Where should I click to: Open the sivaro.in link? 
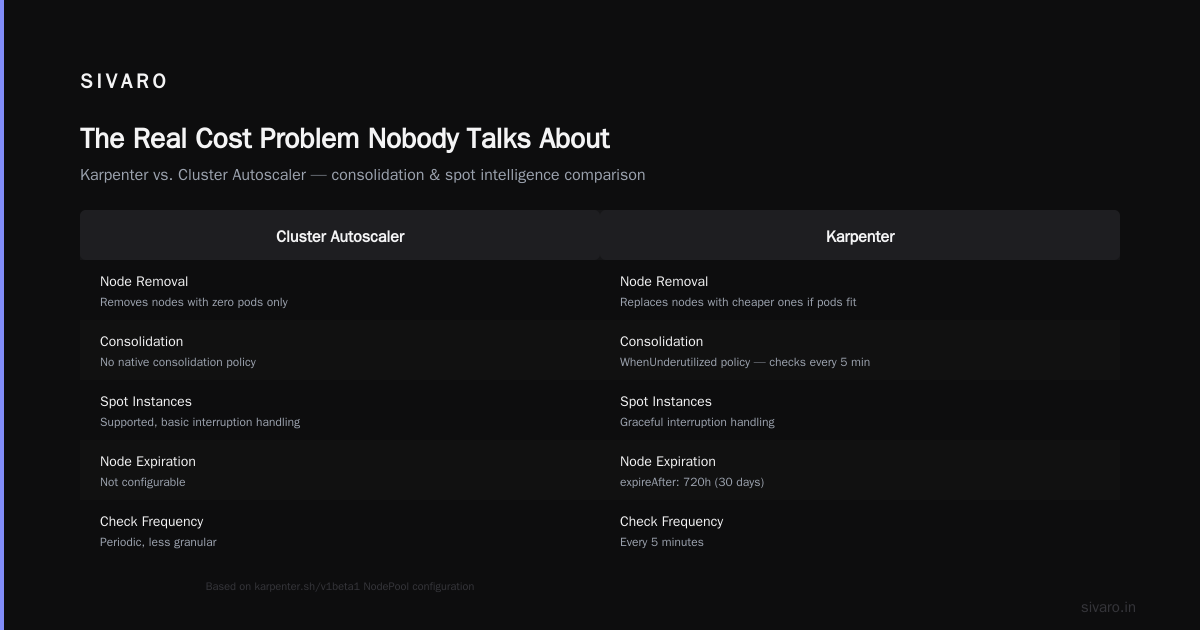1108,607
